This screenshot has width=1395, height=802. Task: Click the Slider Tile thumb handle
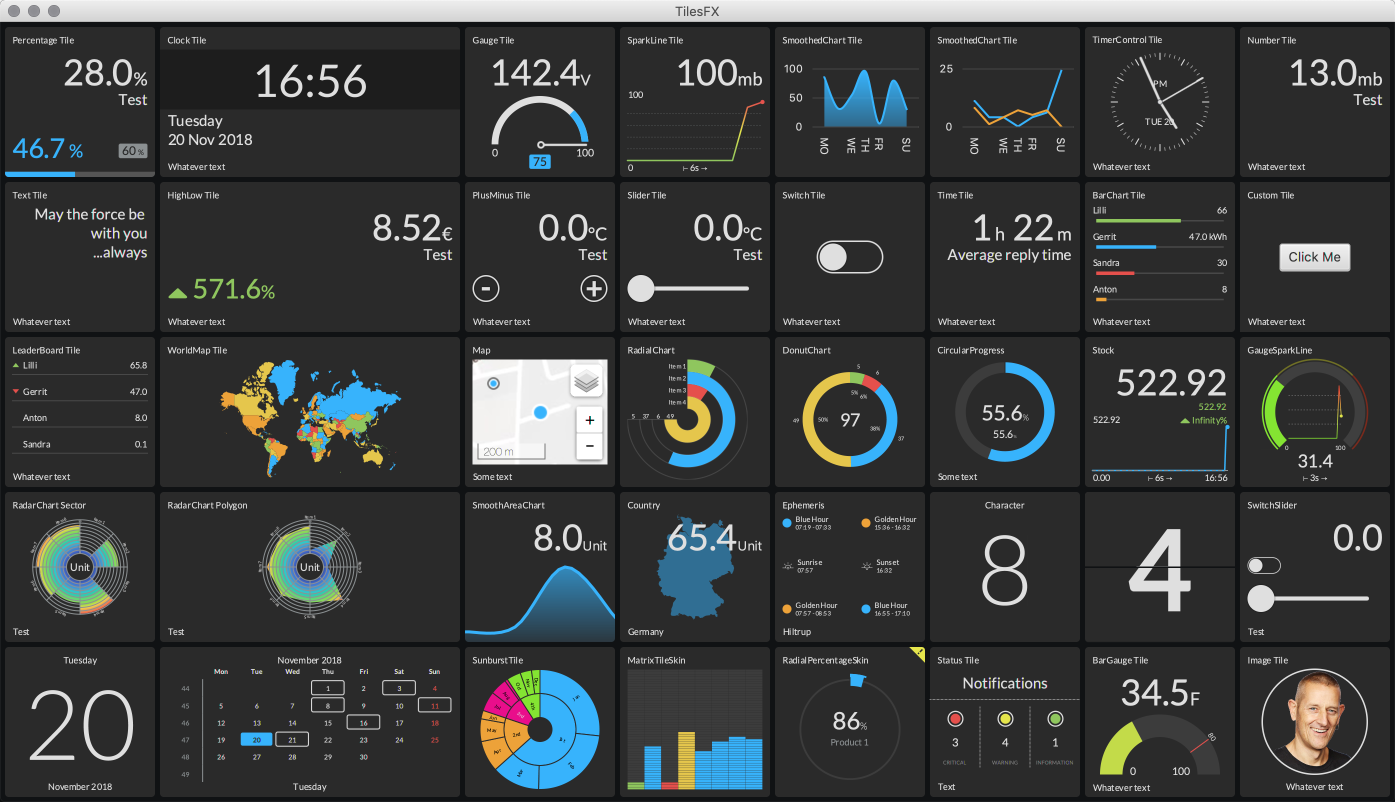click(640, 289)
